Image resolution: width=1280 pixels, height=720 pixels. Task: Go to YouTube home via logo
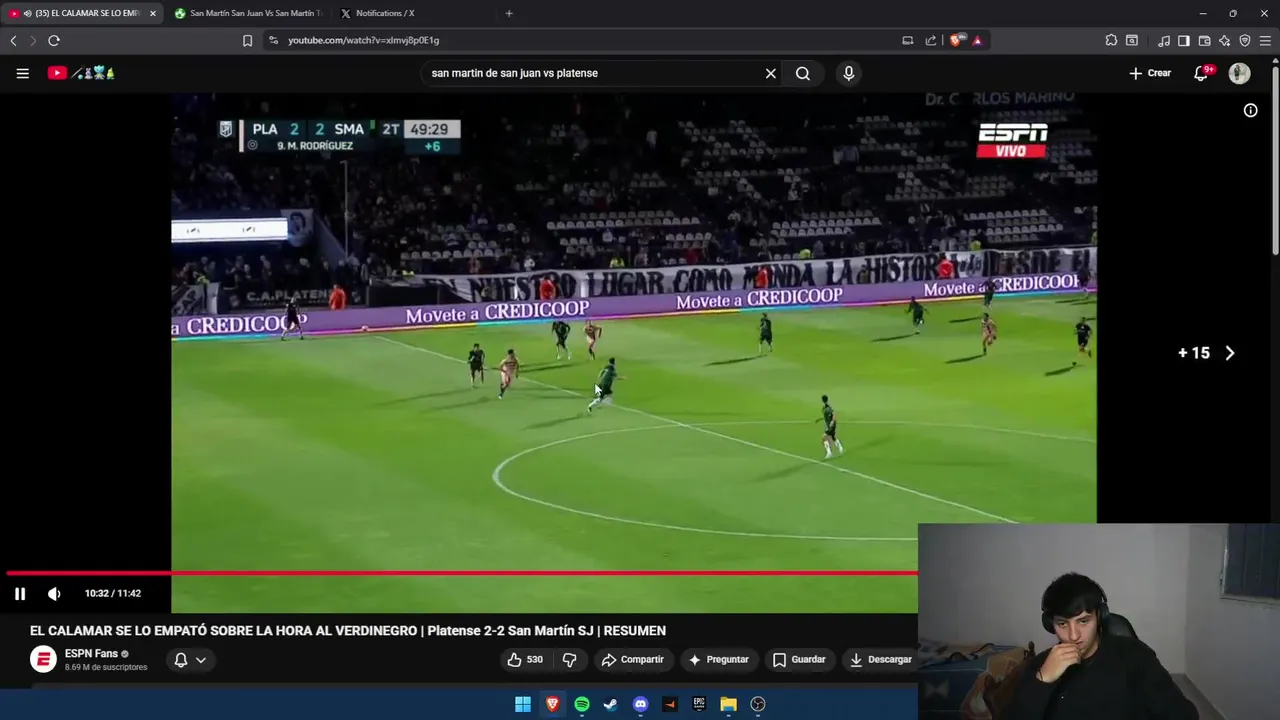[x=81, y=73]
